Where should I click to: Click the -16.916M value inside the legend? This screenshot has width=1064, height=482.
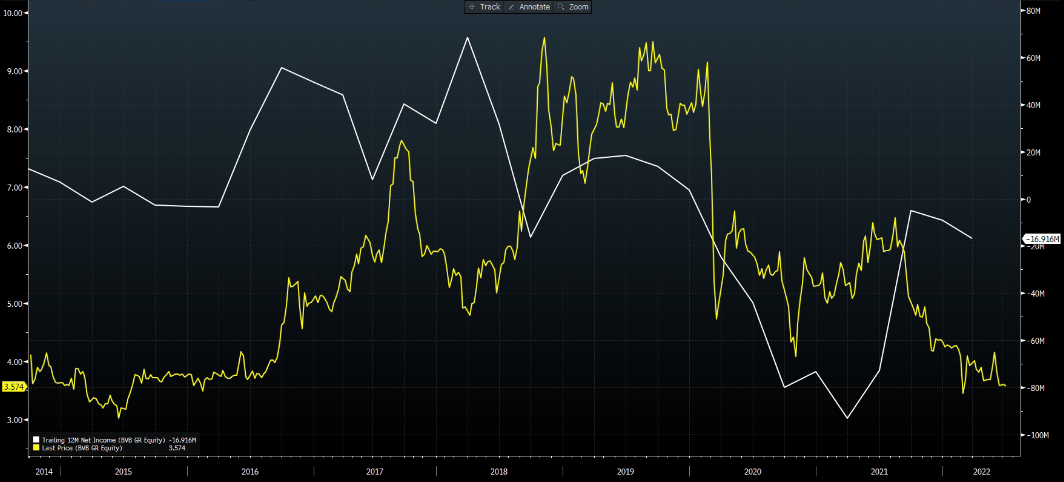tap(183, 441)
